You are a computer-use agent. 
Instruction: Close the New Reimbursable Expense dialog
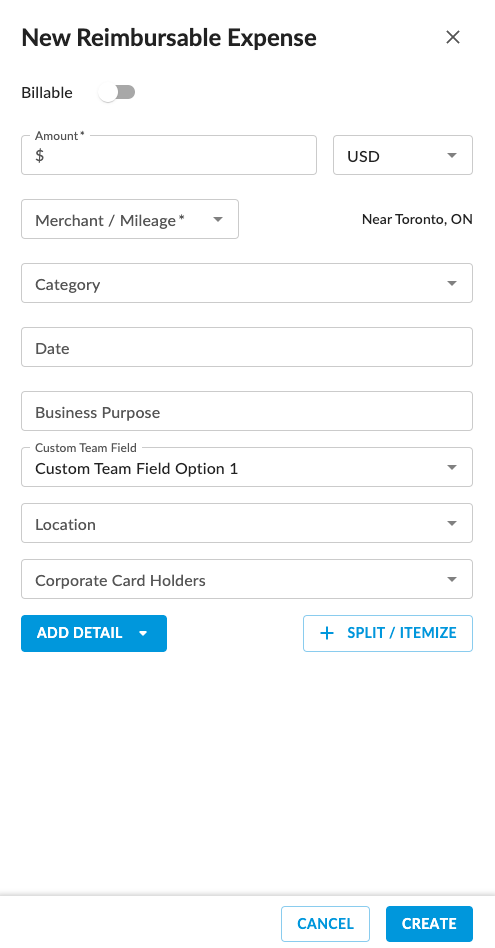coord(453,37)
